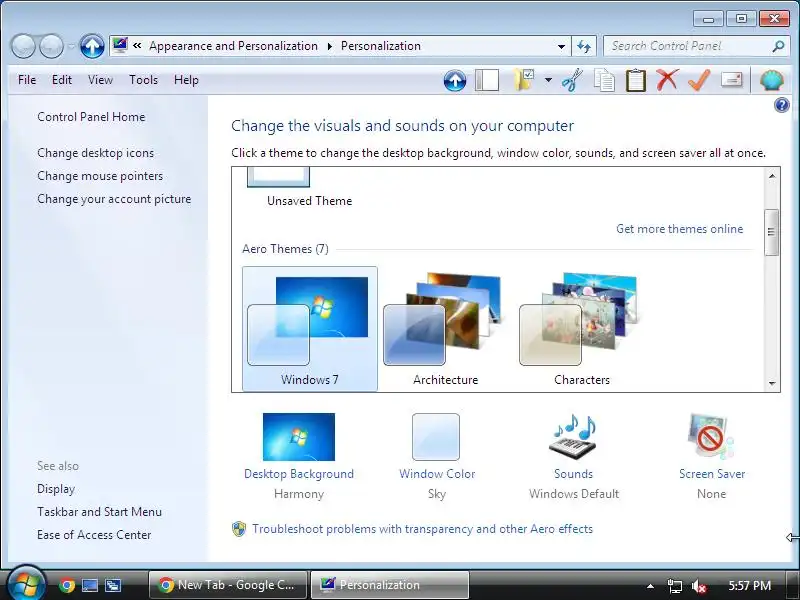Open Ease of Access Center link
Image resolution: width=800 pixels, height=600 pixels.
point(94,535)
